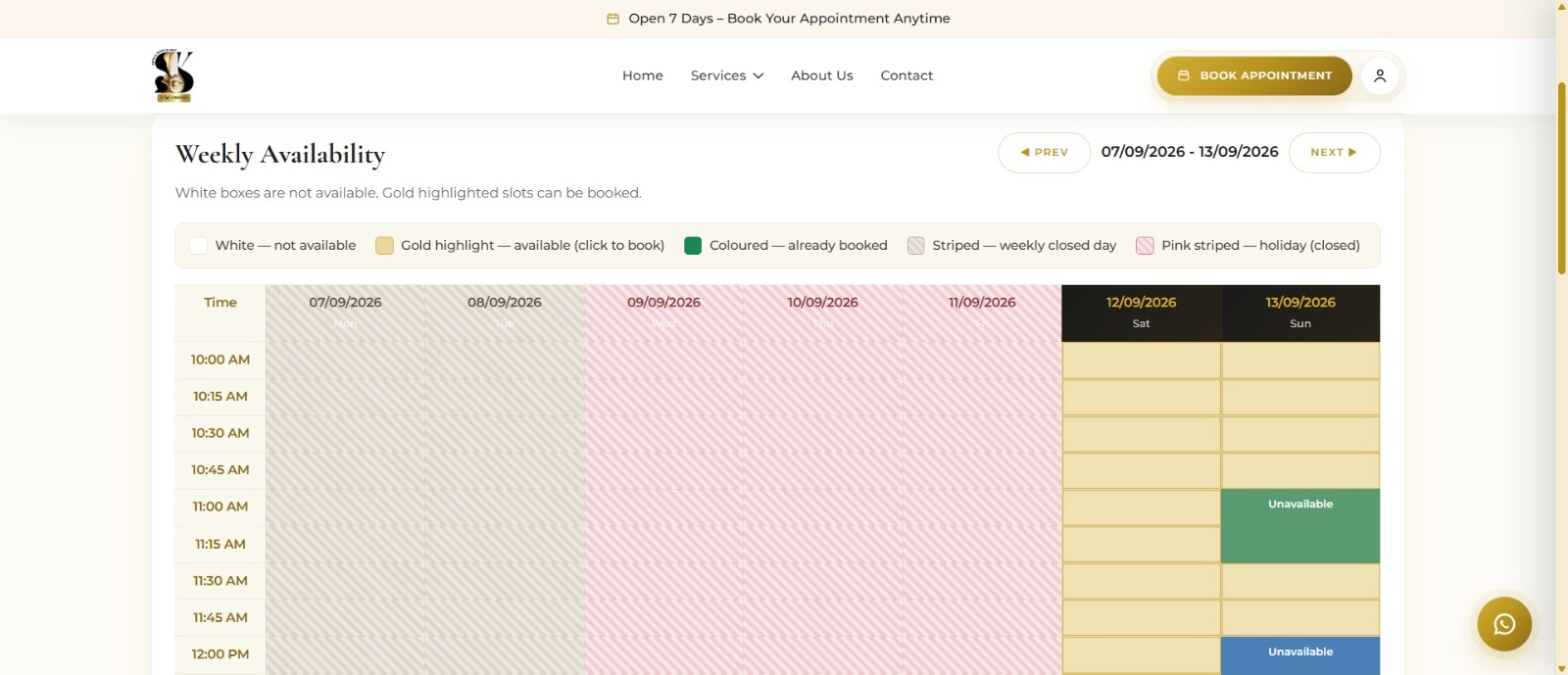1568x675 pixels.
Task: Book the Sunday 10:30 AM slot
Action: click(x=1300, y=434)
